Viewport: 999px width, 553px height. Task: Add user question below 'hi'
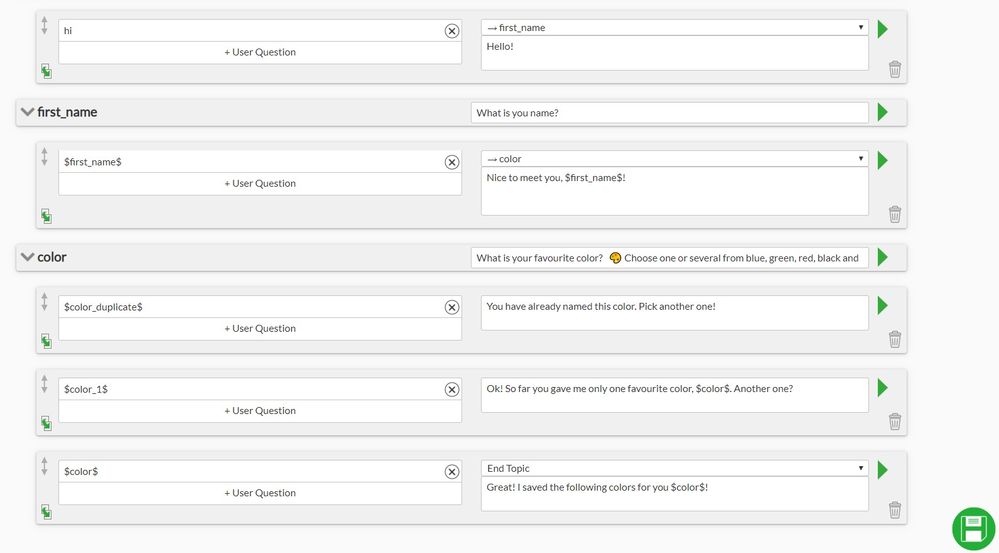260,52
